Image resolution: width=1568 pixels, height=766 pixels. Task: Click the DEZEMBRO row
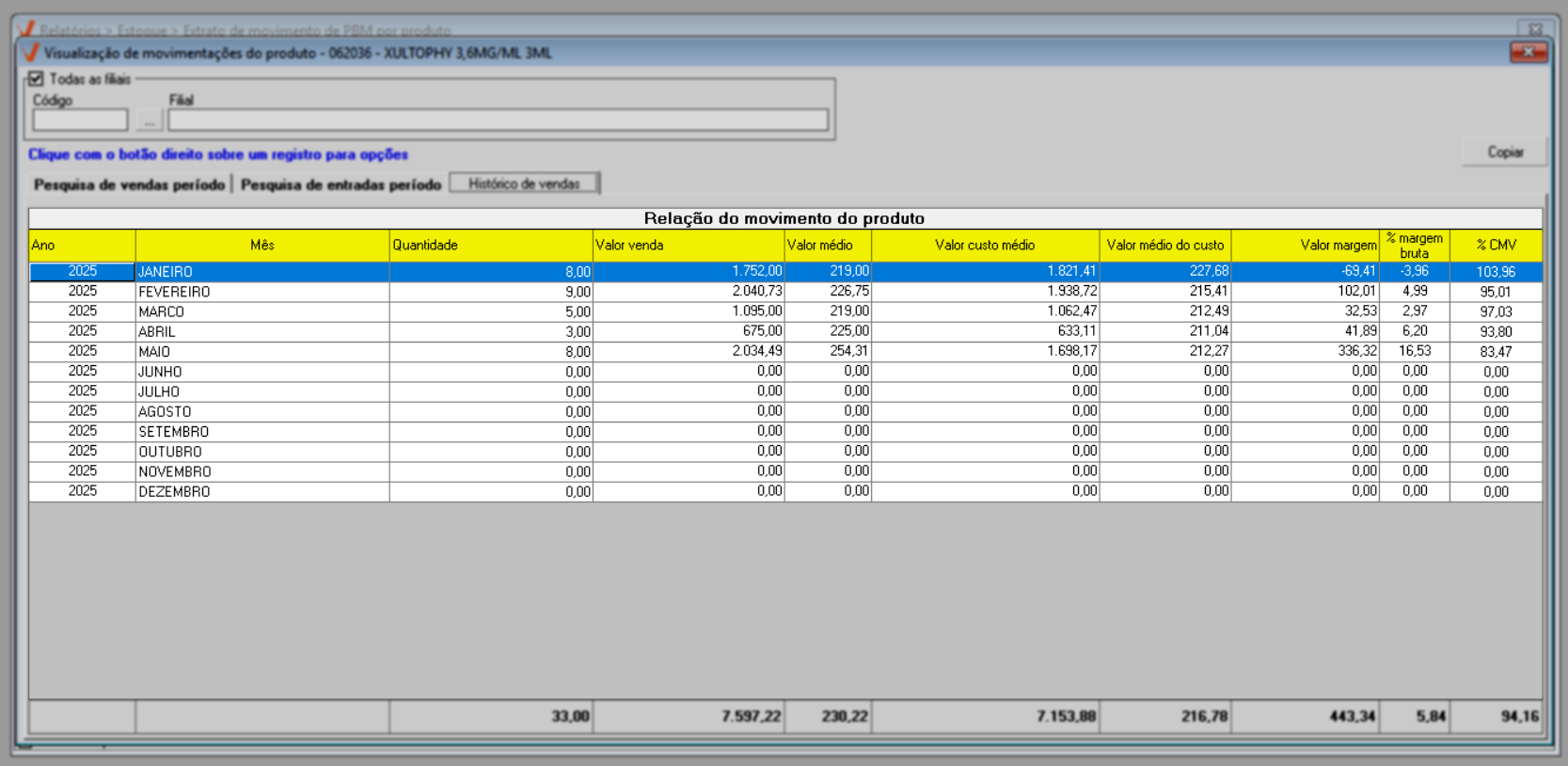174,491
